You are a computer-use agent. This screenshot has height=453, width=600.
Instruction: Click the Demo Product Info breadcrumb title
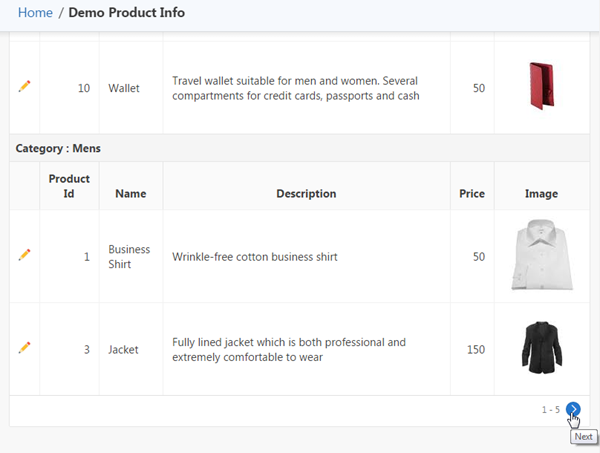coord(126,13)
